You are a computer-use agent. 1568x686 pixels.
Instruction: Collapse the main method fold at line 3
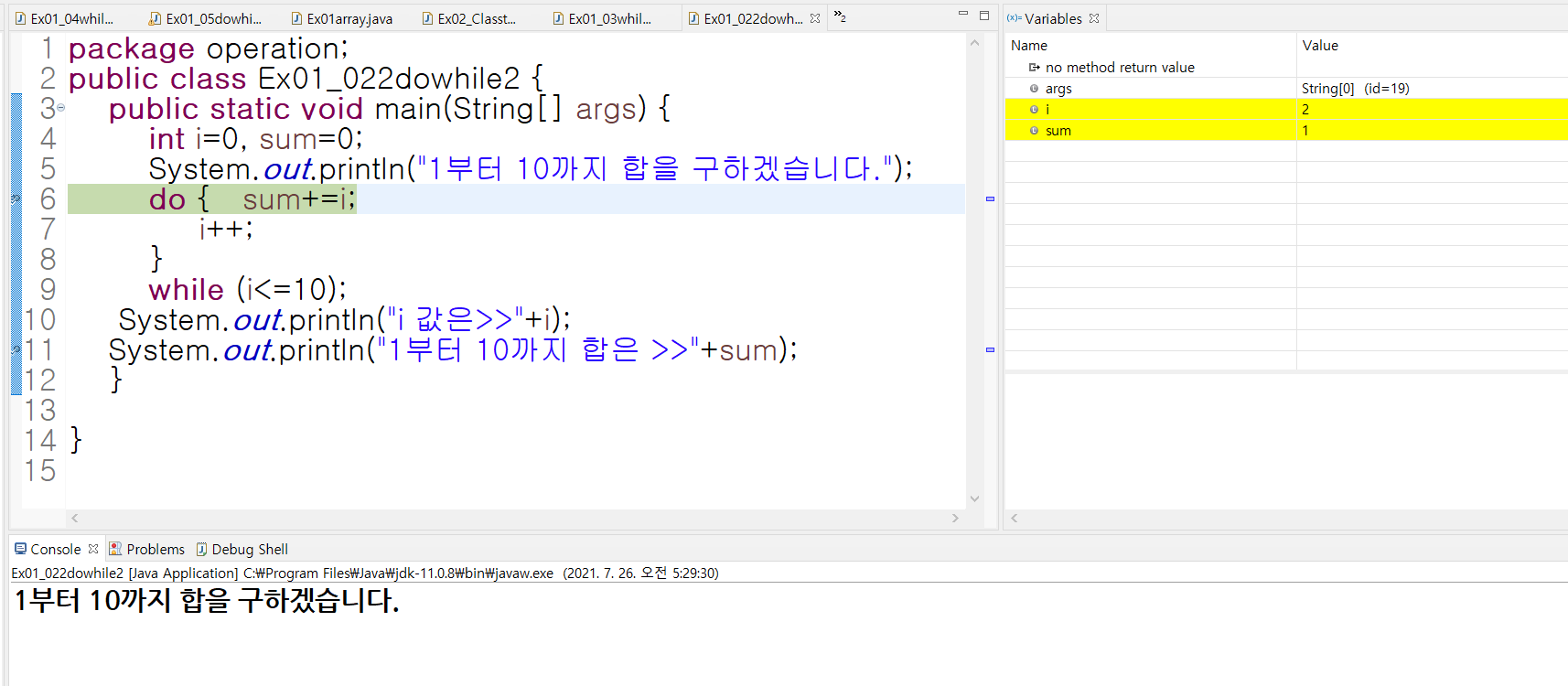click(x=61, y=108)
